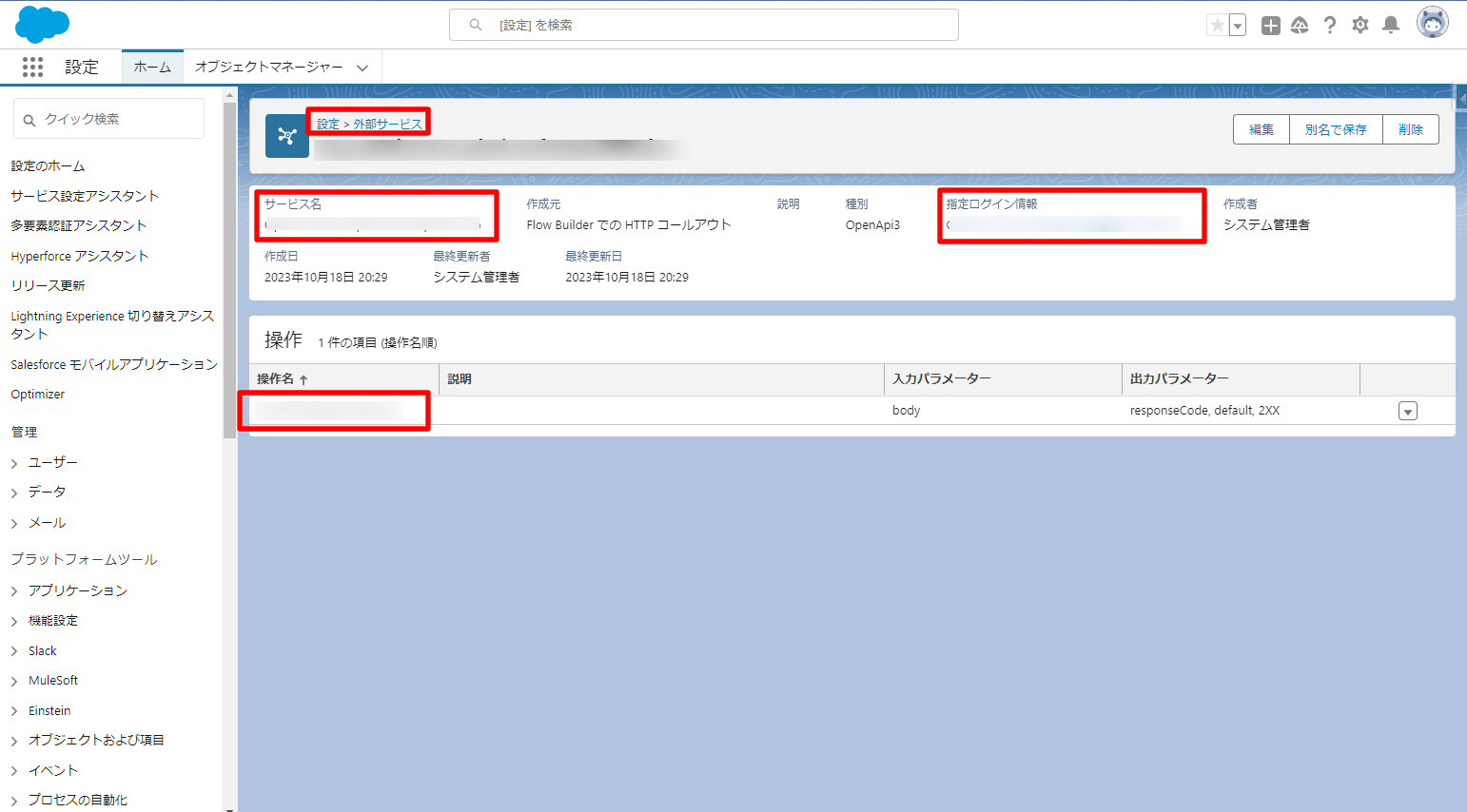Click the 外部サービス breadcrumb link
The height and width of the screenshot is (812, 1467).
(x=388, y=124)
